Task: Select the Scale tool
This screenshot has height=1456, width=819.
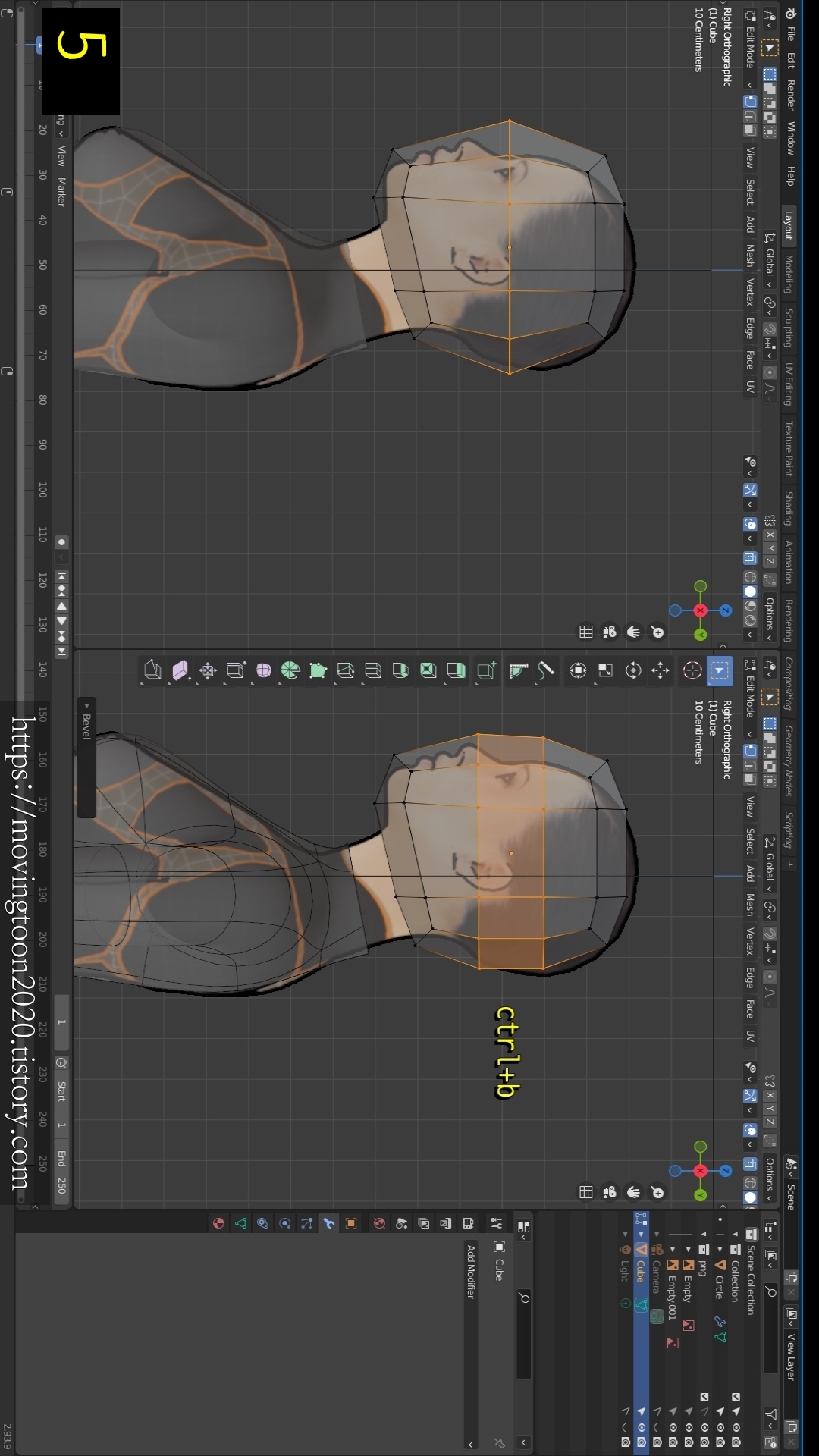Action: [x=605, y=670]
